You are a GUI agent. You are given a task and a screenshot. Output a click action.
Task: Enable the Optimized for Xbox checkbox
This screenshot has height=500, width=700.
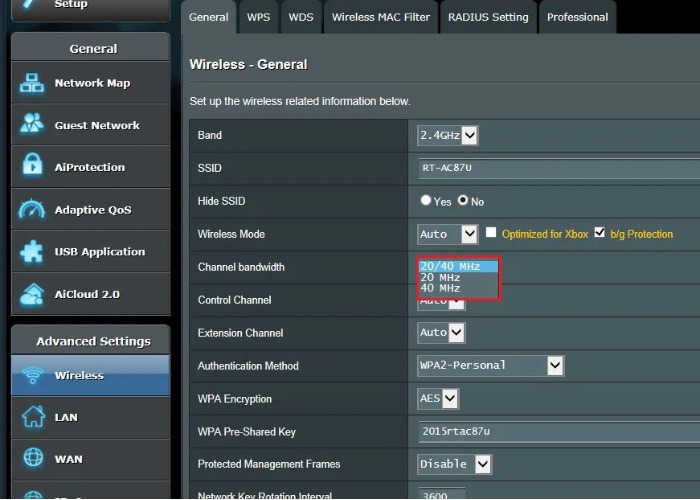coord(491,233)
